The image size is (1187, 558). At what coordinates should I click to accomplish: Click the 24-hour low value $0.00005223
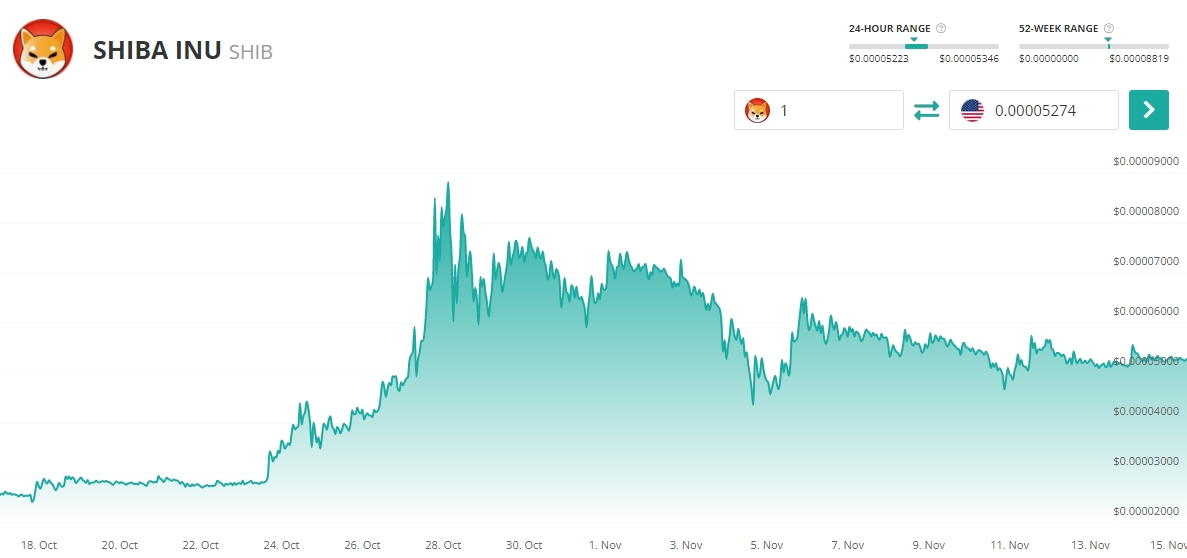(x=880, y=59)
